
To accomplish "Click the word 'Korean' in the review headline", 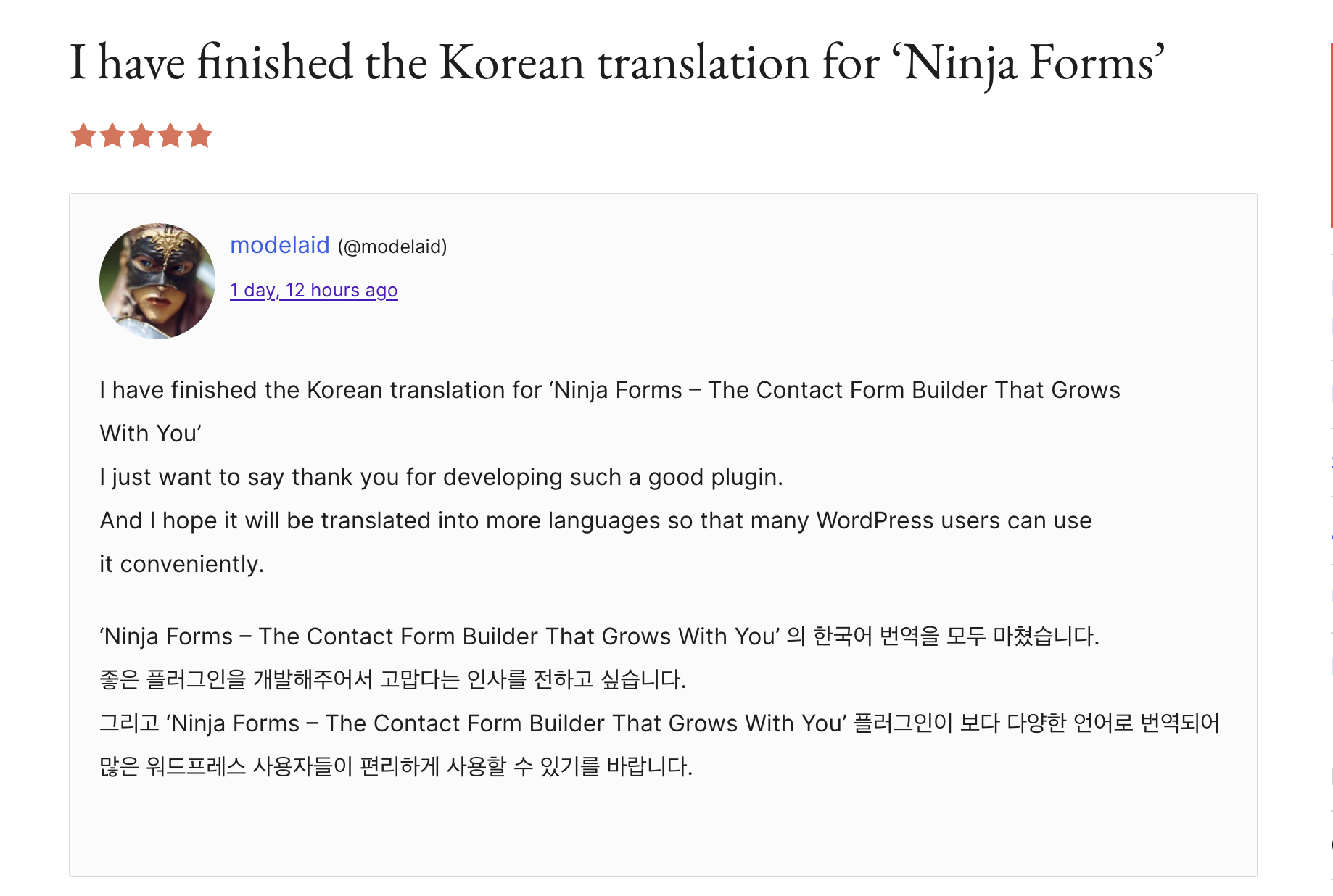I will point(511,63).
